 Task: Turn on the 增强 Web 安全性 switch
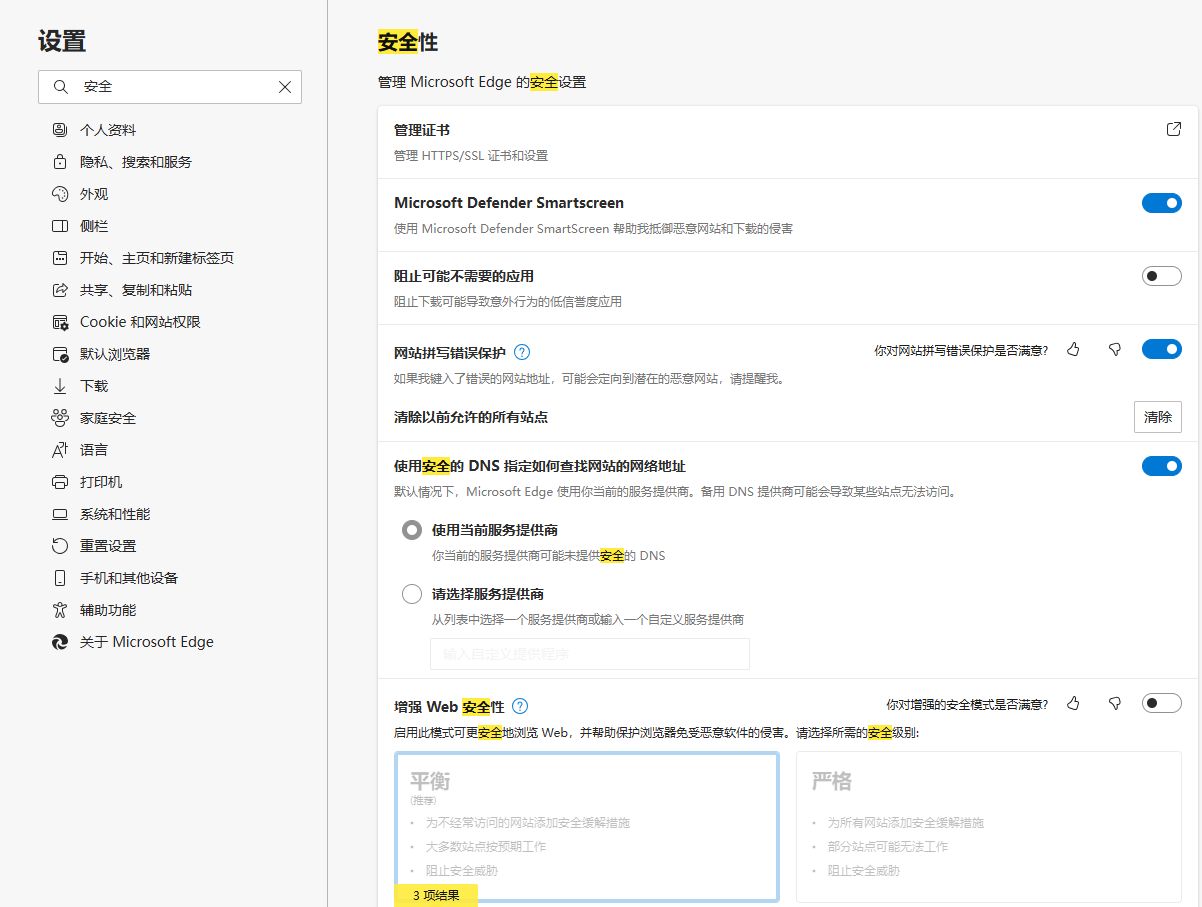coord(1161,703)
